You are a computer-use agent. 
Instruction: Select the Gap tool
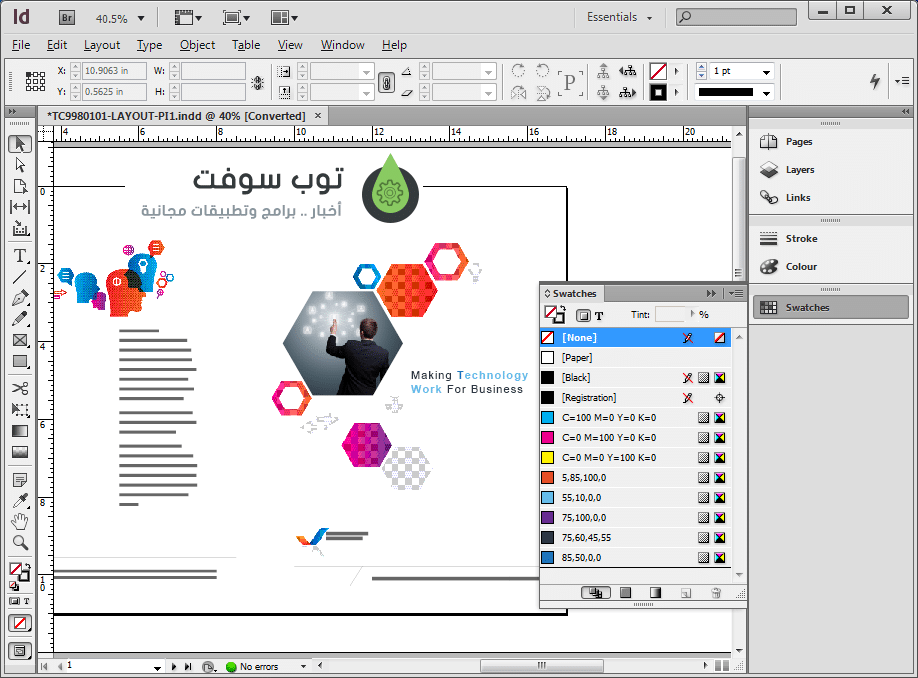pos(20,207)
